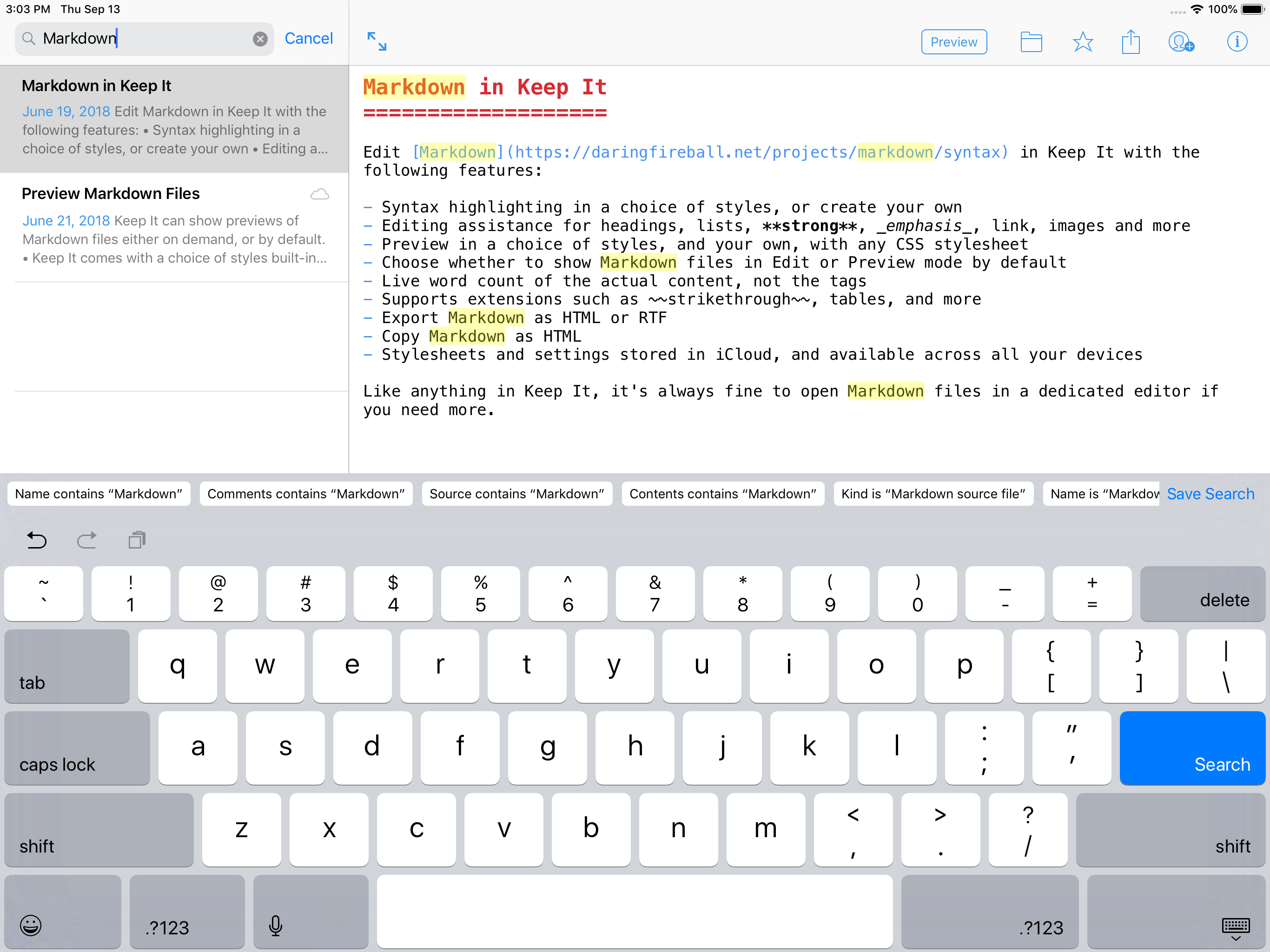The image size is (1270, 952).
Task: Tap the right shift key
Action: 1171,830
